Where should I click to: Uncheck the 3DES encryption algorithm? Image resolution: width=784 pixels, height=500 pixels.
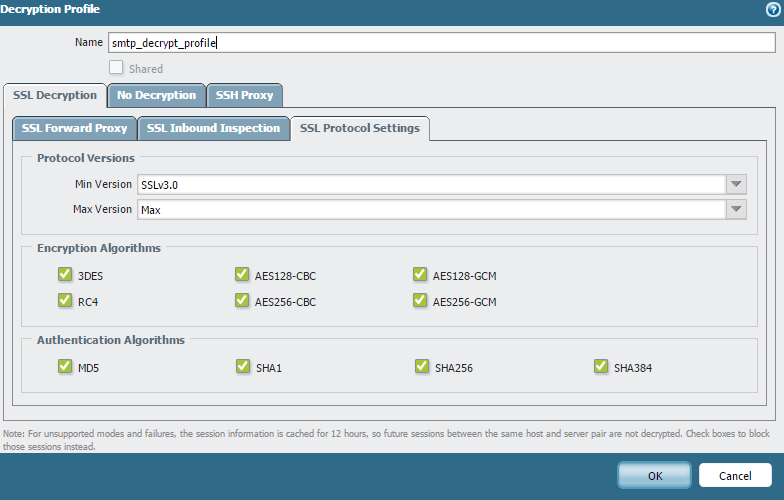[65, 274]
